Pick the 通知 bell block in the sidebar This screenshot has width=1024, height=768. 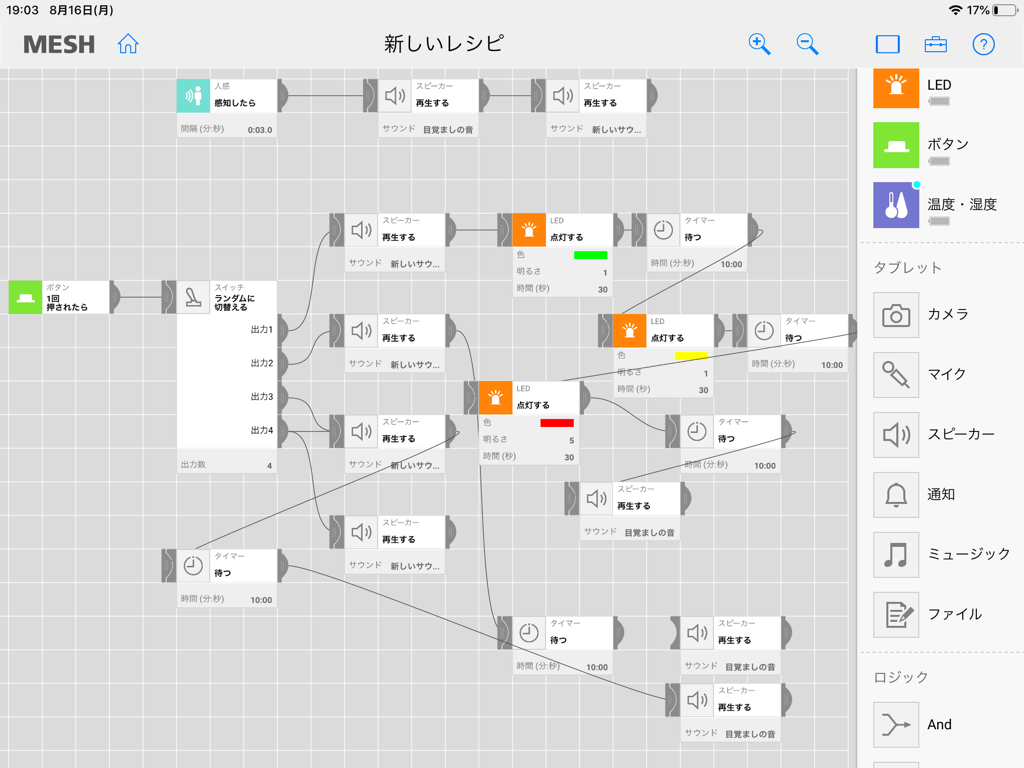[896, 494]
